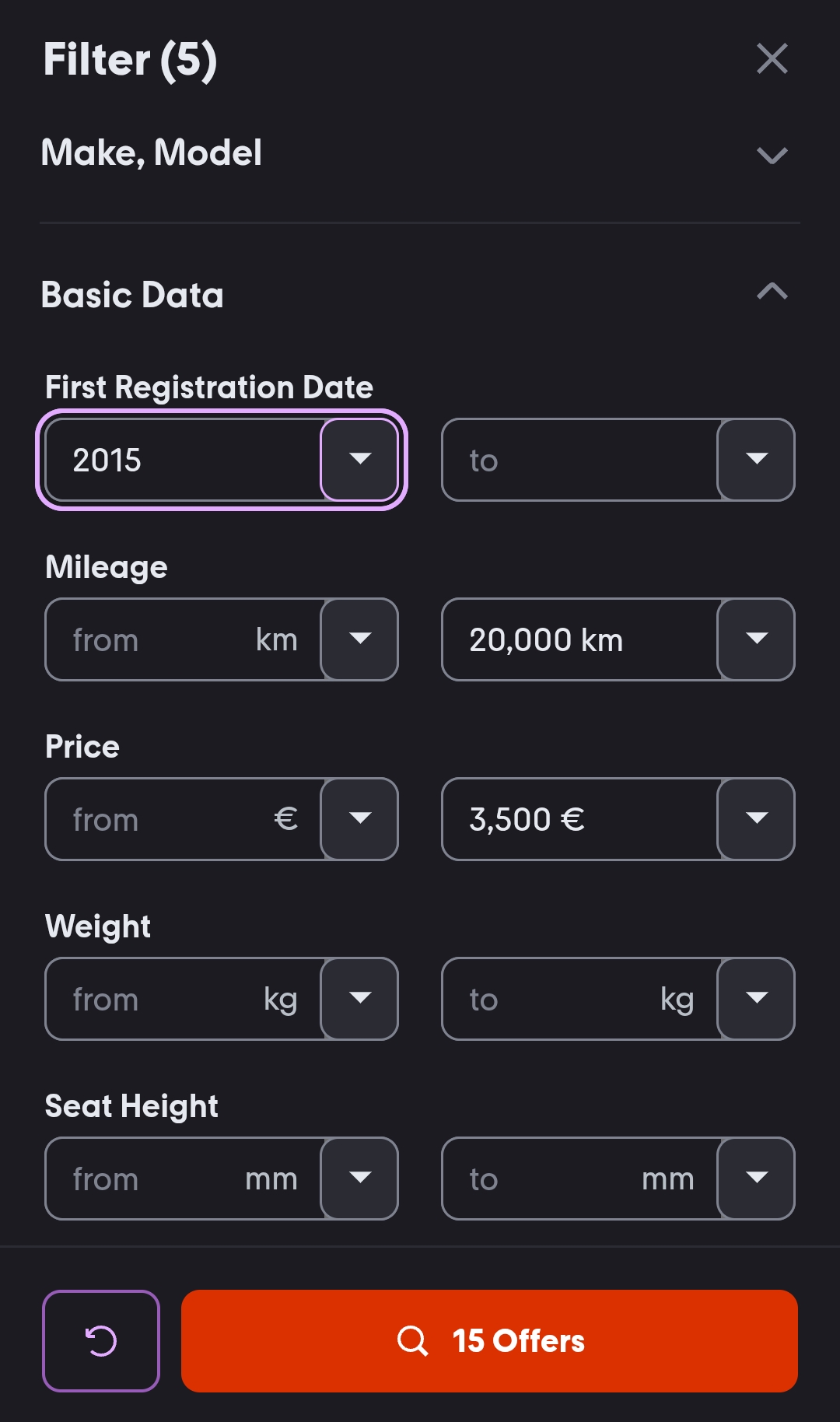This screenshot has width=840, height=1422.
Task: Open Price 3,500 € dropdown arrow
Action: coord(756,819)
